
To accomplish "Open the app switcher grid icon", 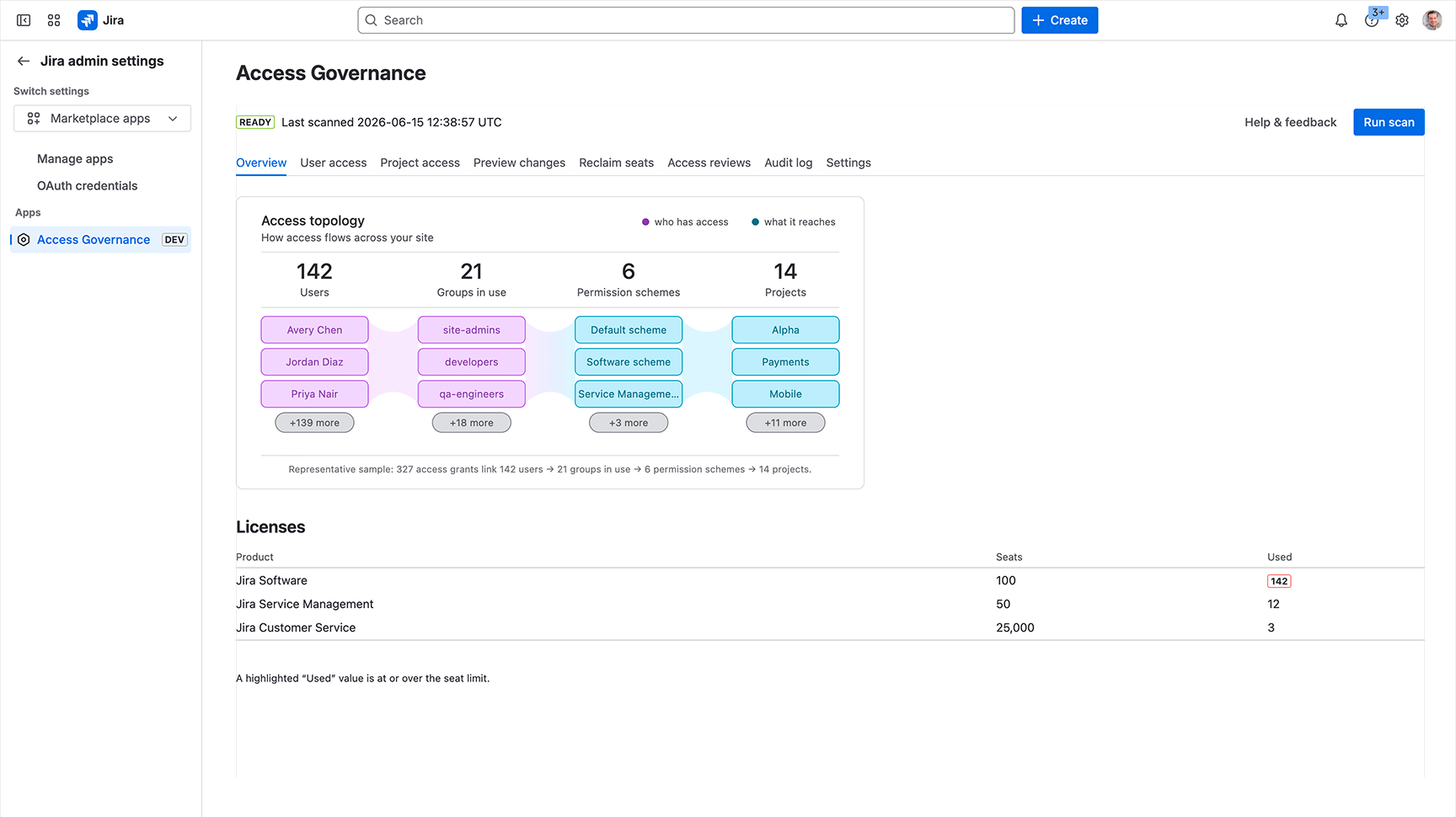I will 54,20.
